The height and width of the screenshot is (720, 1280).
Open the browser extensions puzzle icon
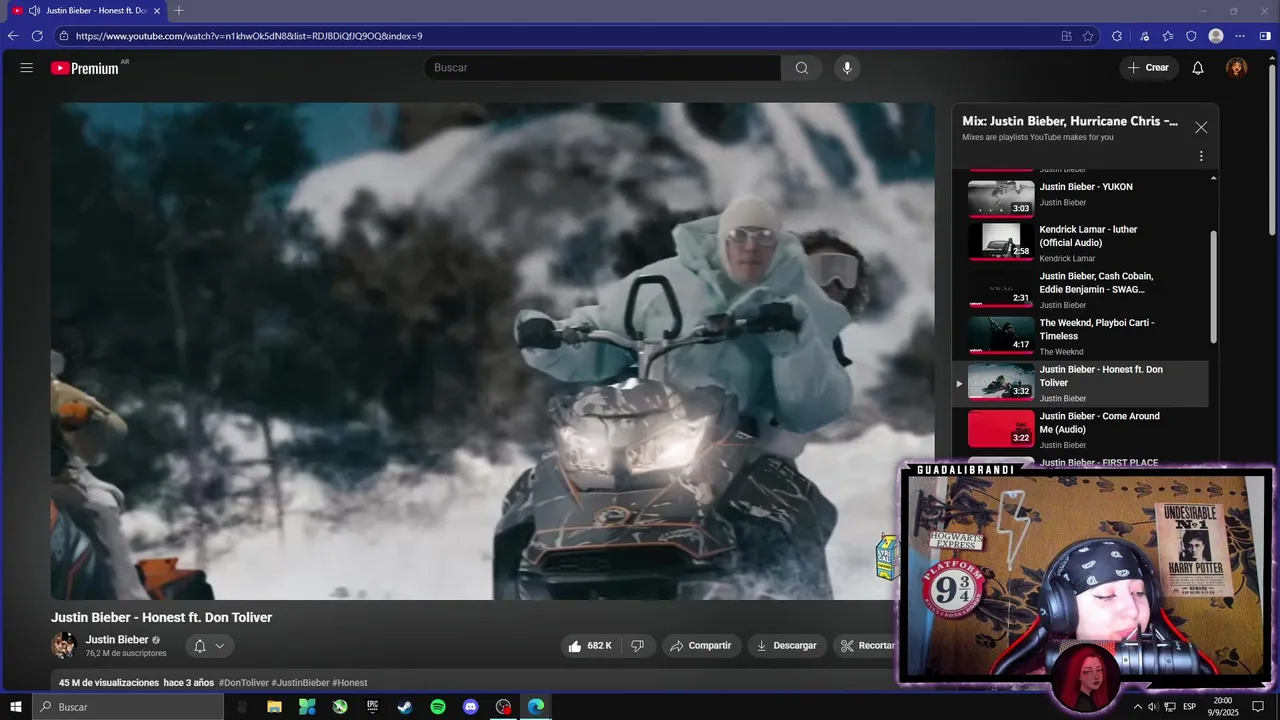[x=1117, y=36]
